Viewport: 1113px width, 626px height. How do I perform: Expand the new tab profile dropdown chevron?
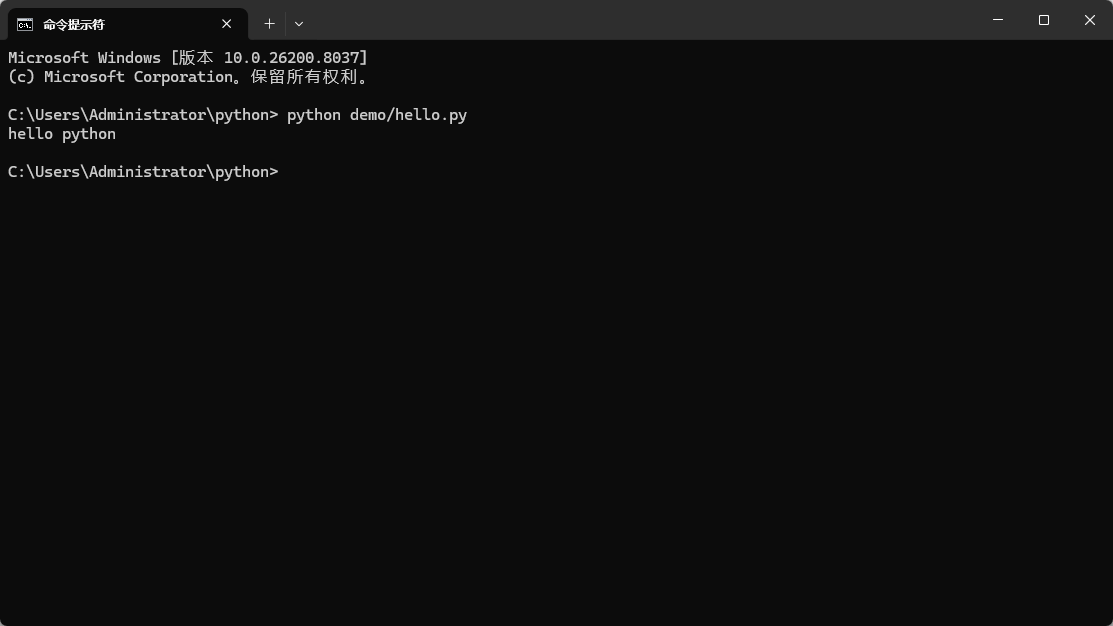(x=299, y=24)
